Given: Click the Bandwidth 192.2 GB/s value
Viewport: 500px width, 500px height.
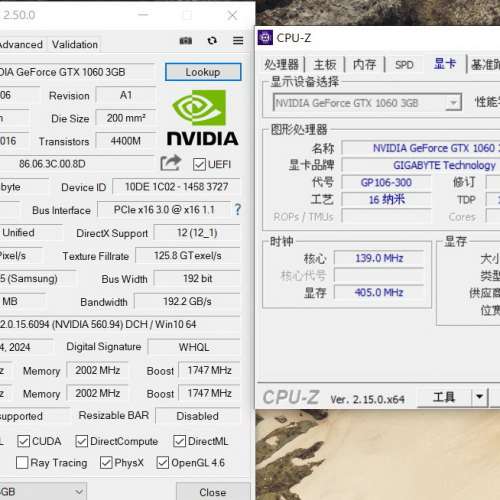Looking at the screenshot, I should point(187,301).
